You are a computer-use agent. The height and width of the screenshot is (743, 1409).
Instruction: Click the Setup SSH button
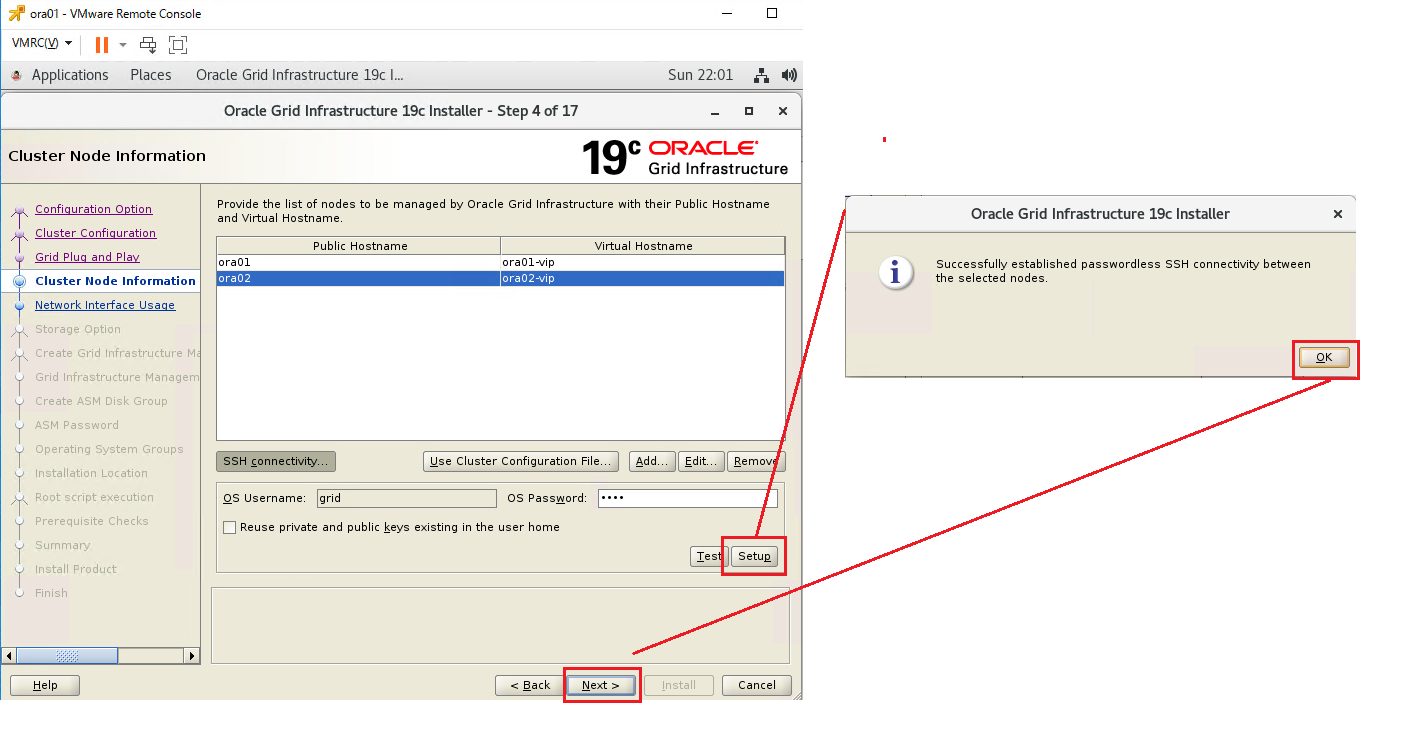pos(755,556)
